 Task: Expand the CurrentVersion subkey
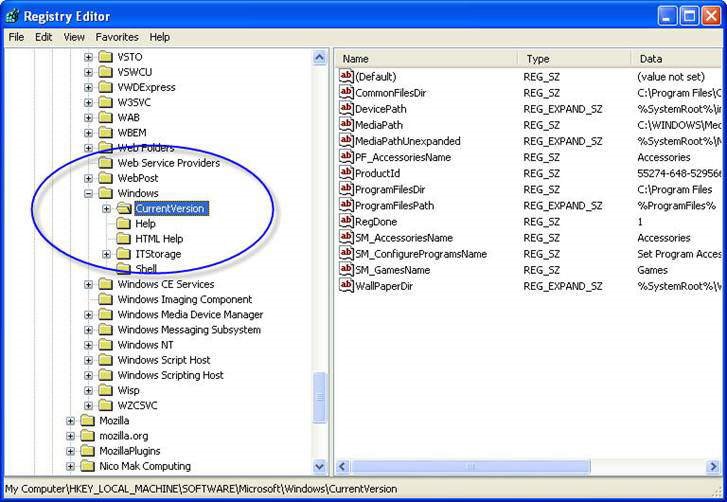pyautogui.click(x=106, y=209)
